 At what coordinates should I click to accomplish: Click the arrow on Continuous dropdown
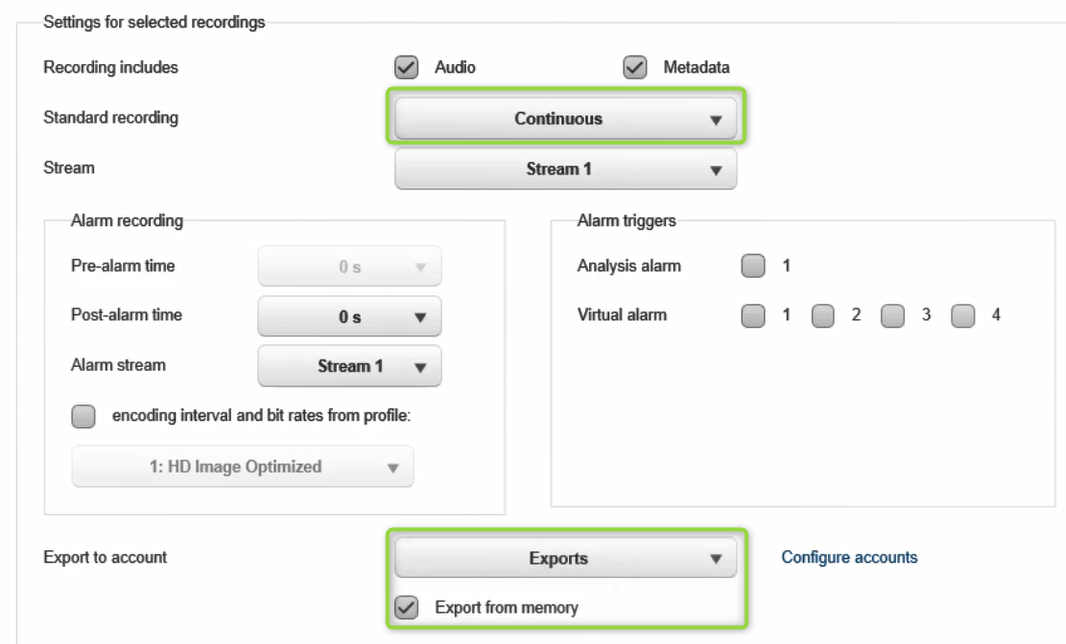[x=715, y=120]
